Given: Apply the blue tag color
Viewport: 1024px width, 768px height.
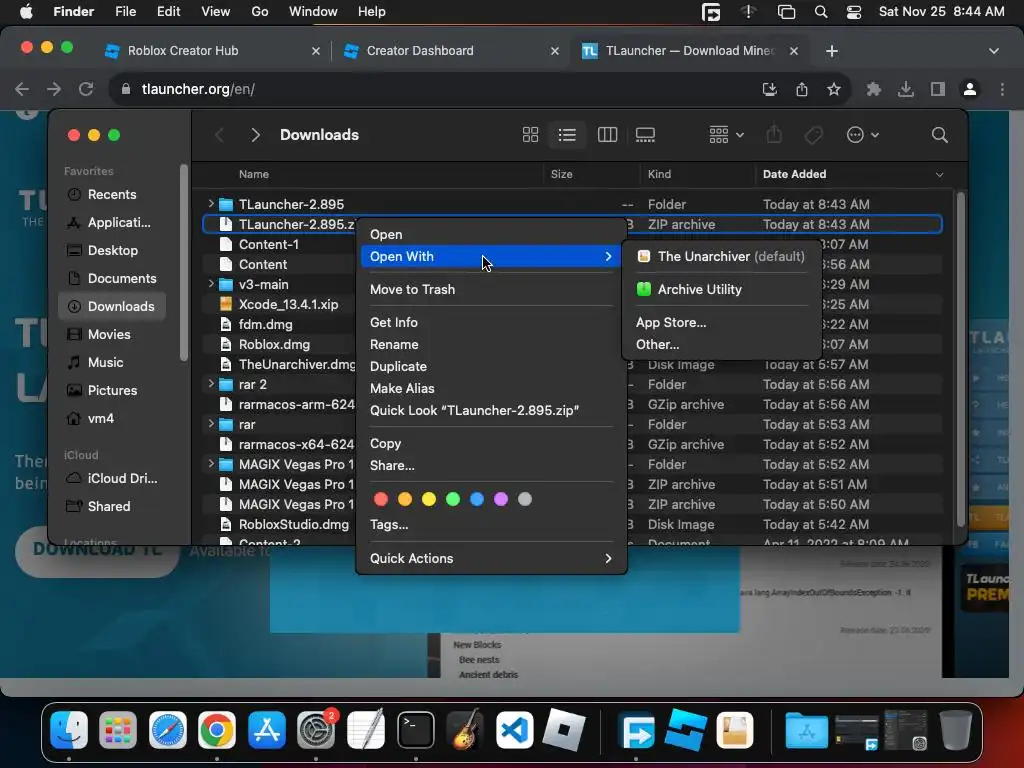Looking at the screenshot, I should 477,500.
